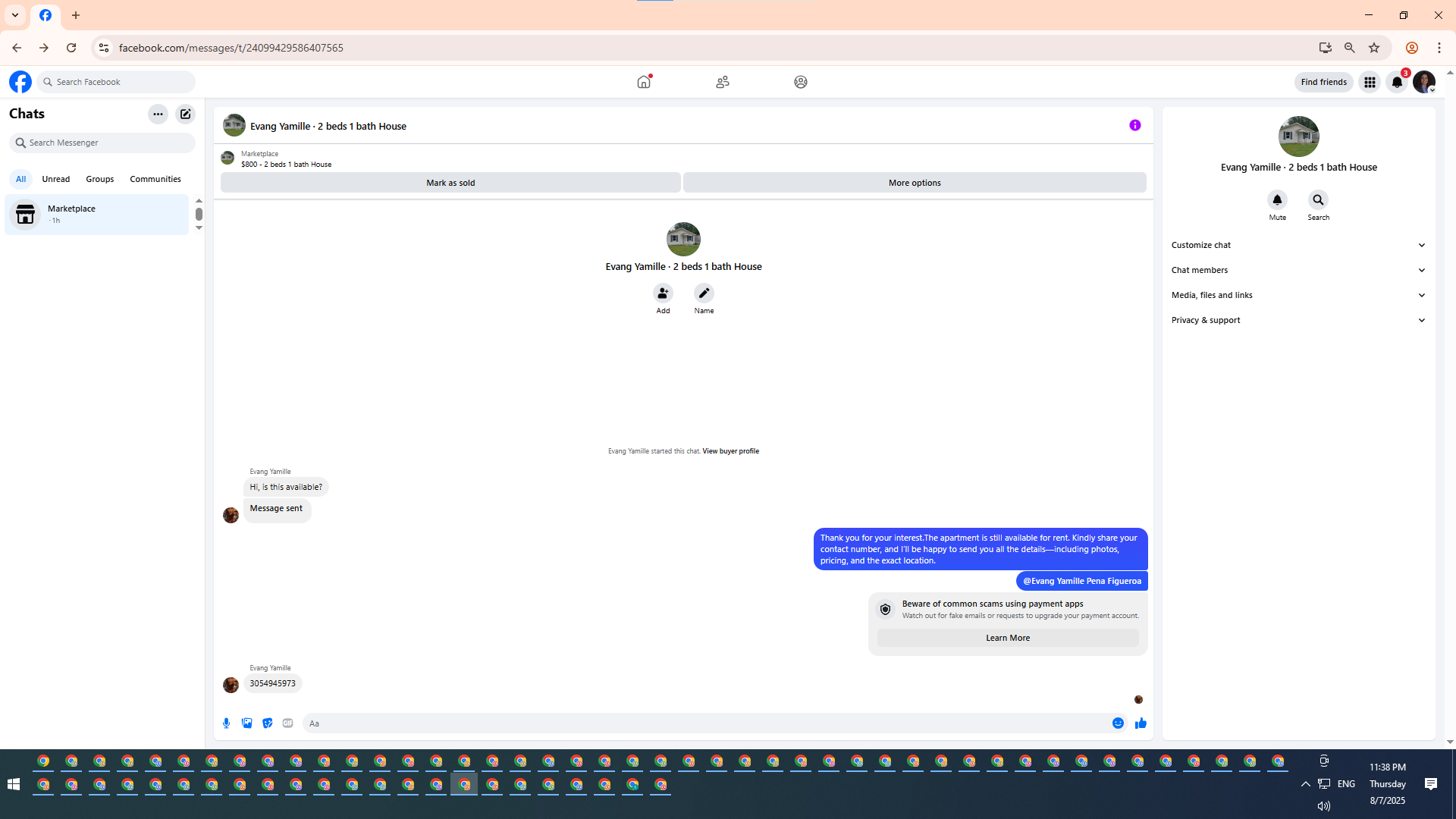Open the sticker picker icon
This screenshot has height=819, width=1456.
(267, 723)
